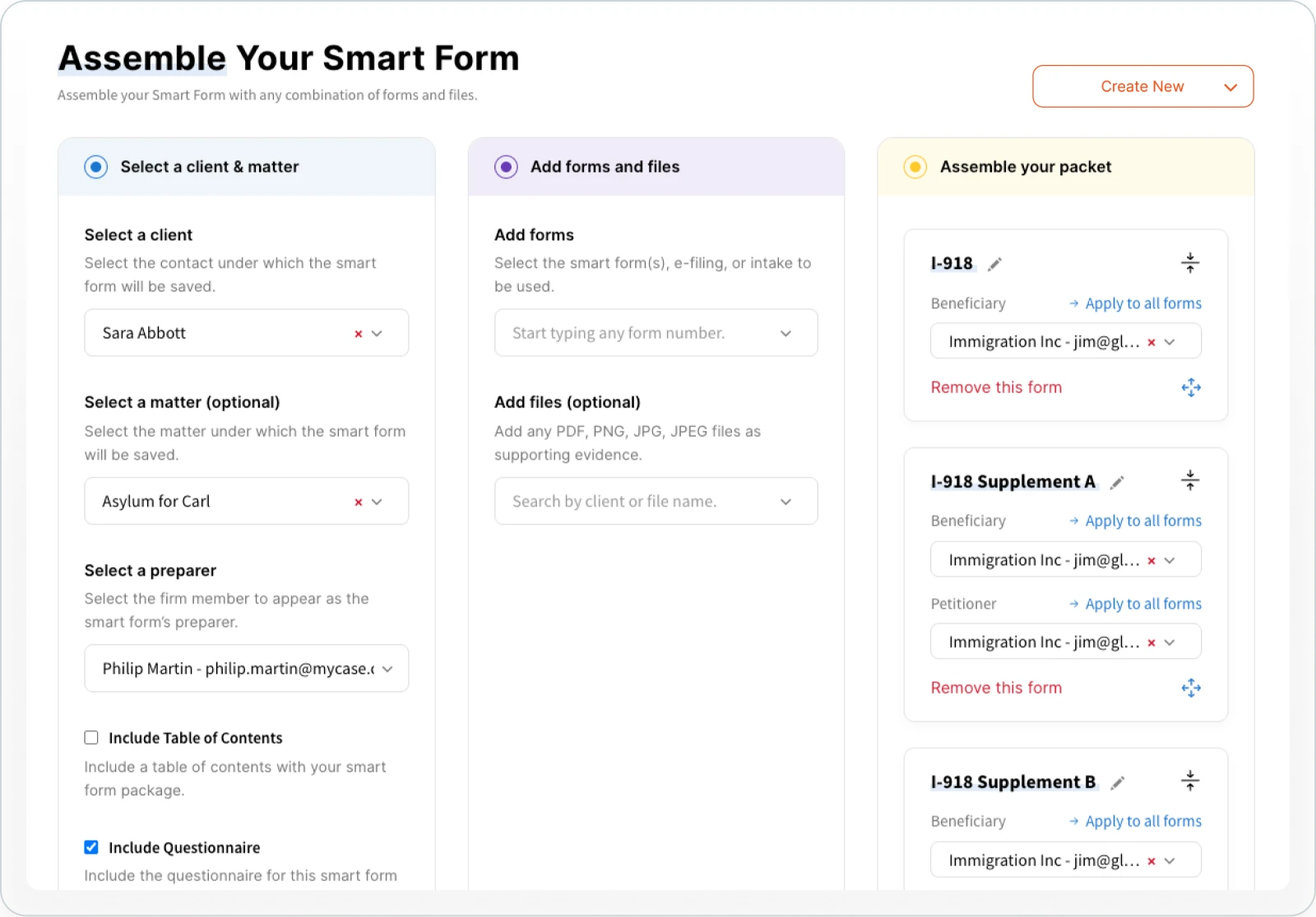1316x917 pixels.
Task: Click pencil icon next to I-918 Supplement B
Action: click(1116, 783)
